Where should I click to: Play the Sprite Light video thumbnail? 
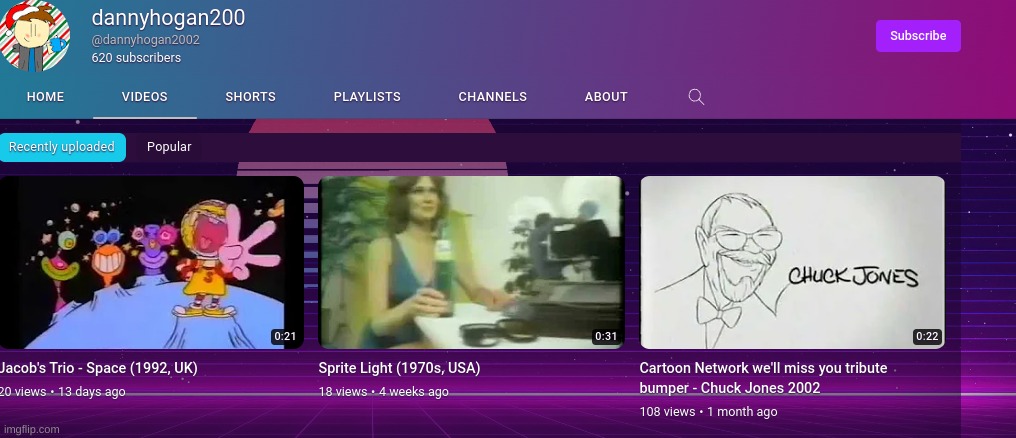(x=471, y=262)
